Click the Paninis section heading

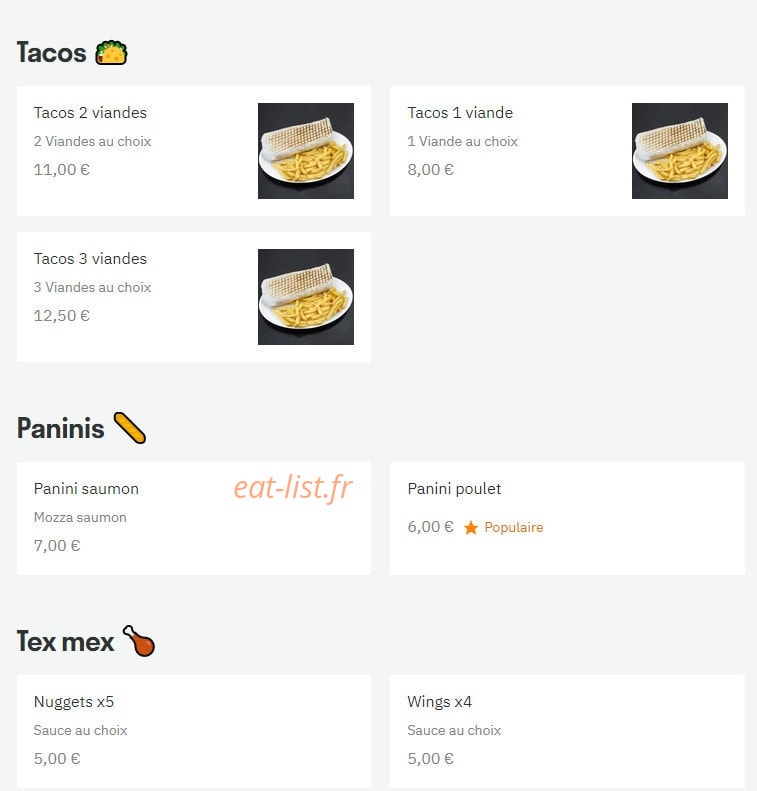(61, 428)
